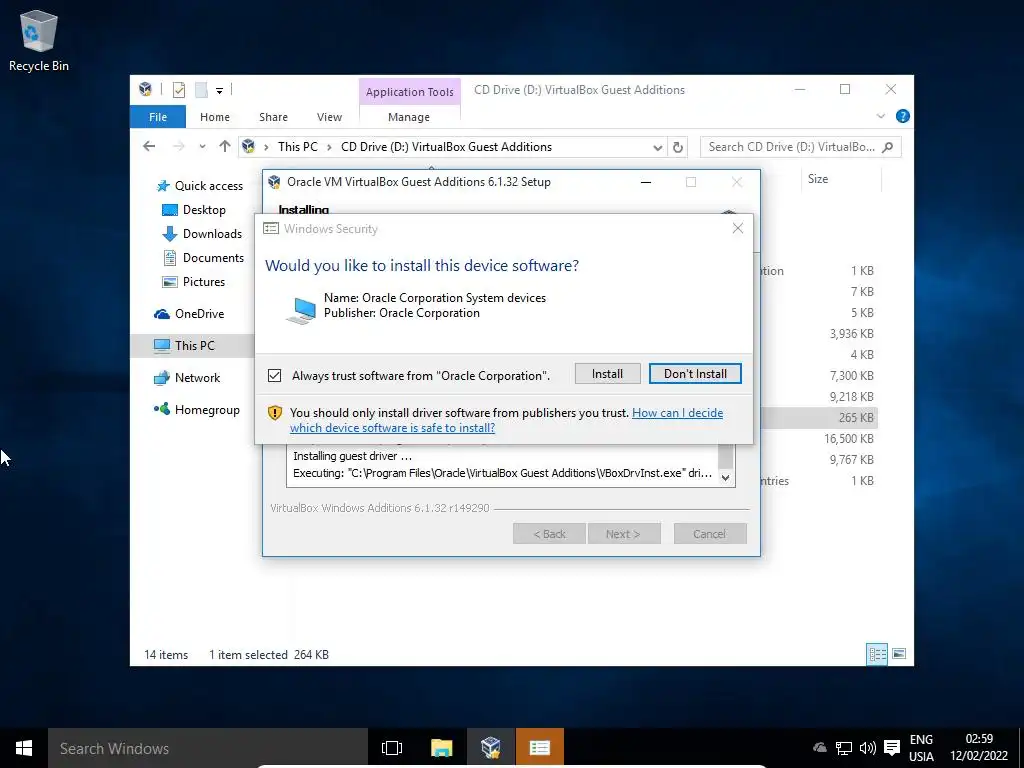Open the Manage ribbon tab
Viewport: 1024px width, 768px height.
409,117
